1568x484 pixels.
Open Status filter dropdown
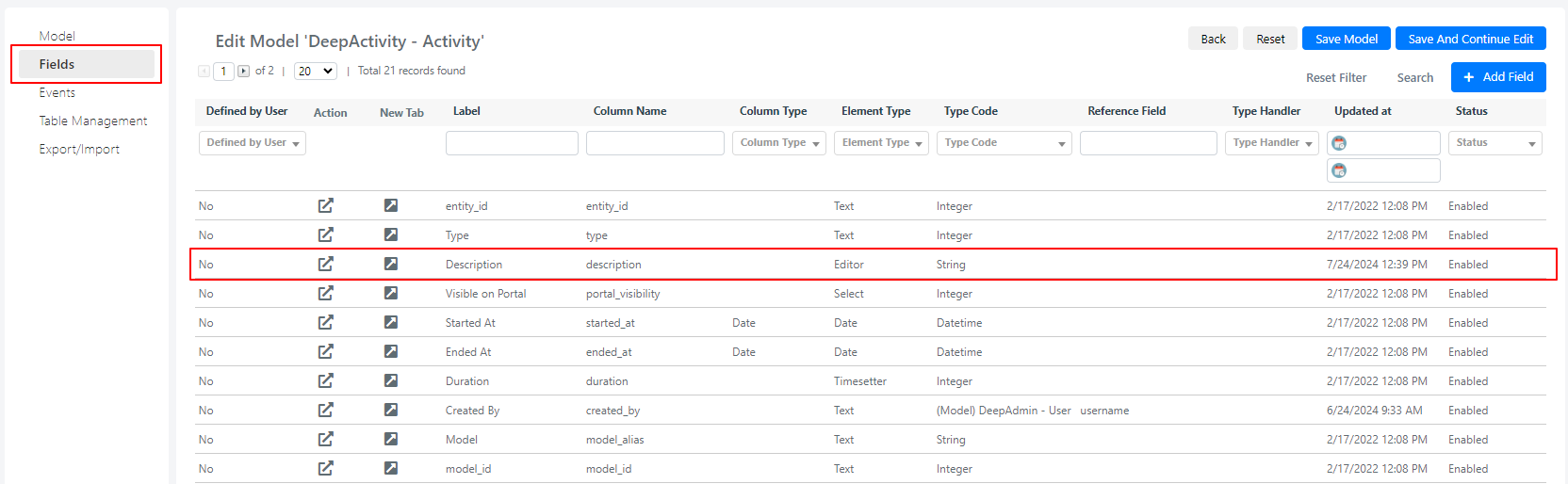tap(1495, 143)
